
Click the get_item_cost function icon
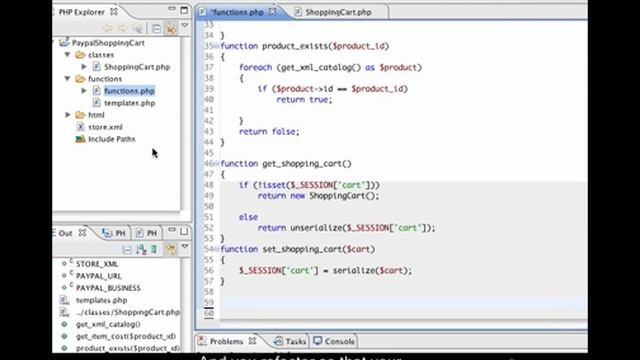click(x=64, y=336)
